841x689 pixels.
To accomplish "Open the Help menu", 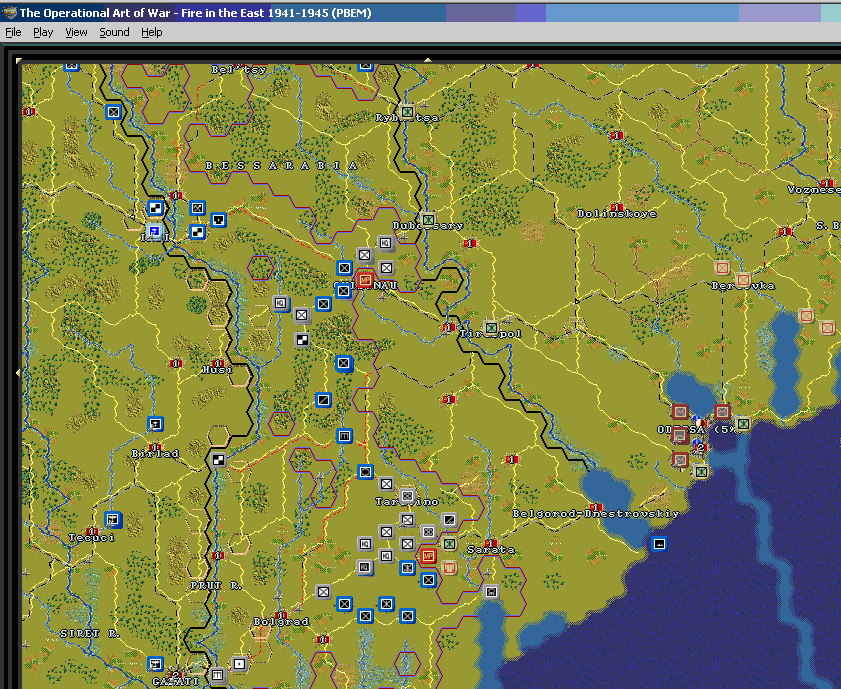I will [152, 32].
